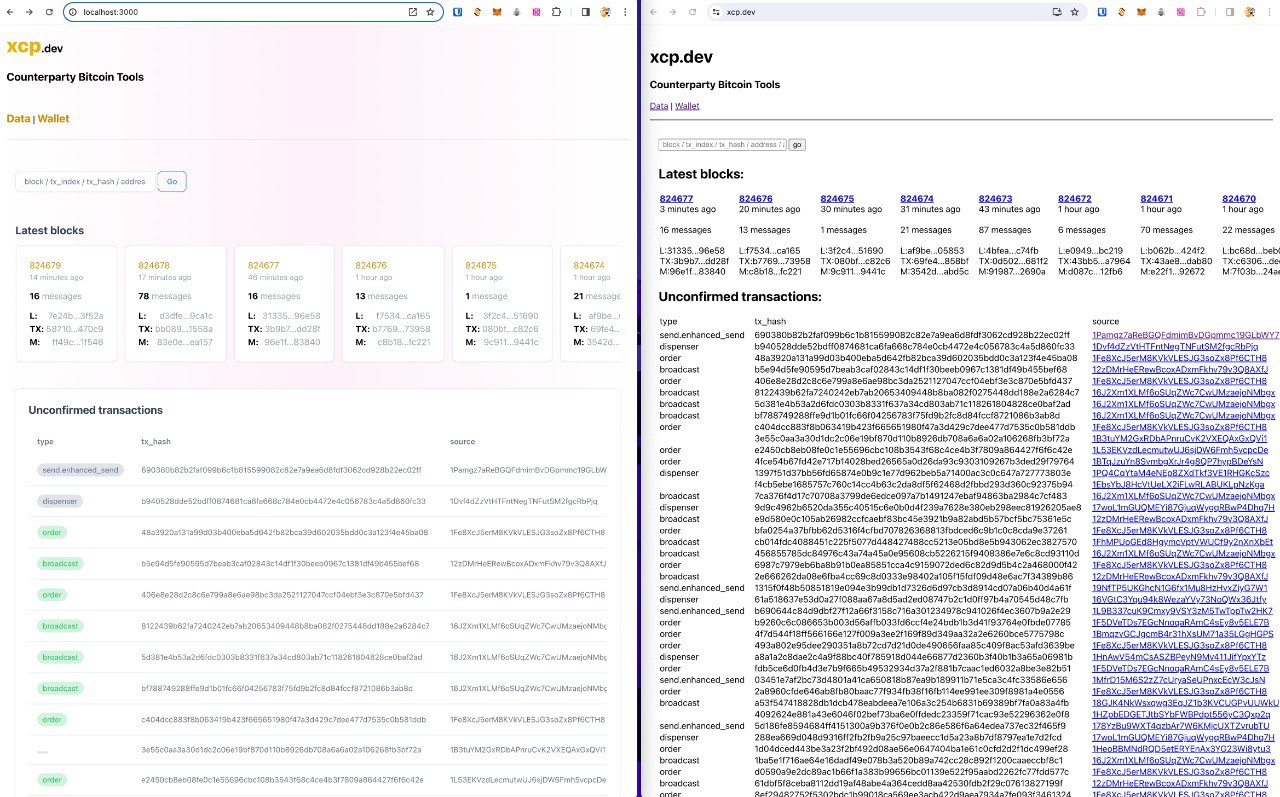This screenshot has width=1280, height=797.
Task: Click the source column header in the xcp.dev table
Action: tap(1105, 321)
